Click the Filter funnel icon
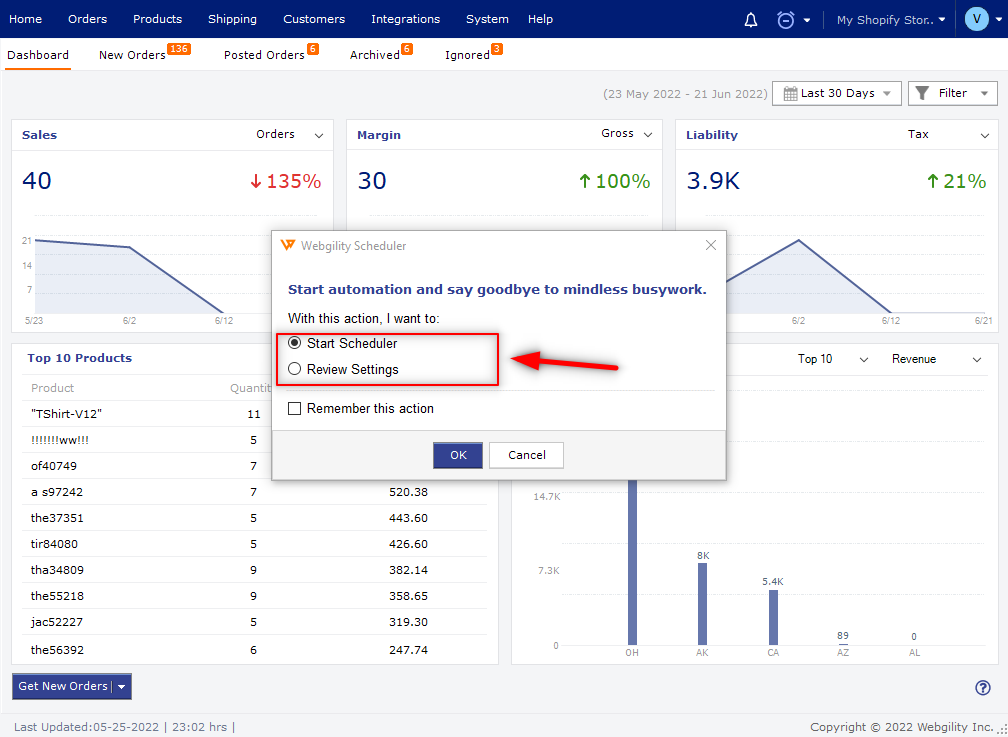Screen dimensions: 1008x737 click(x=922, y=94)
